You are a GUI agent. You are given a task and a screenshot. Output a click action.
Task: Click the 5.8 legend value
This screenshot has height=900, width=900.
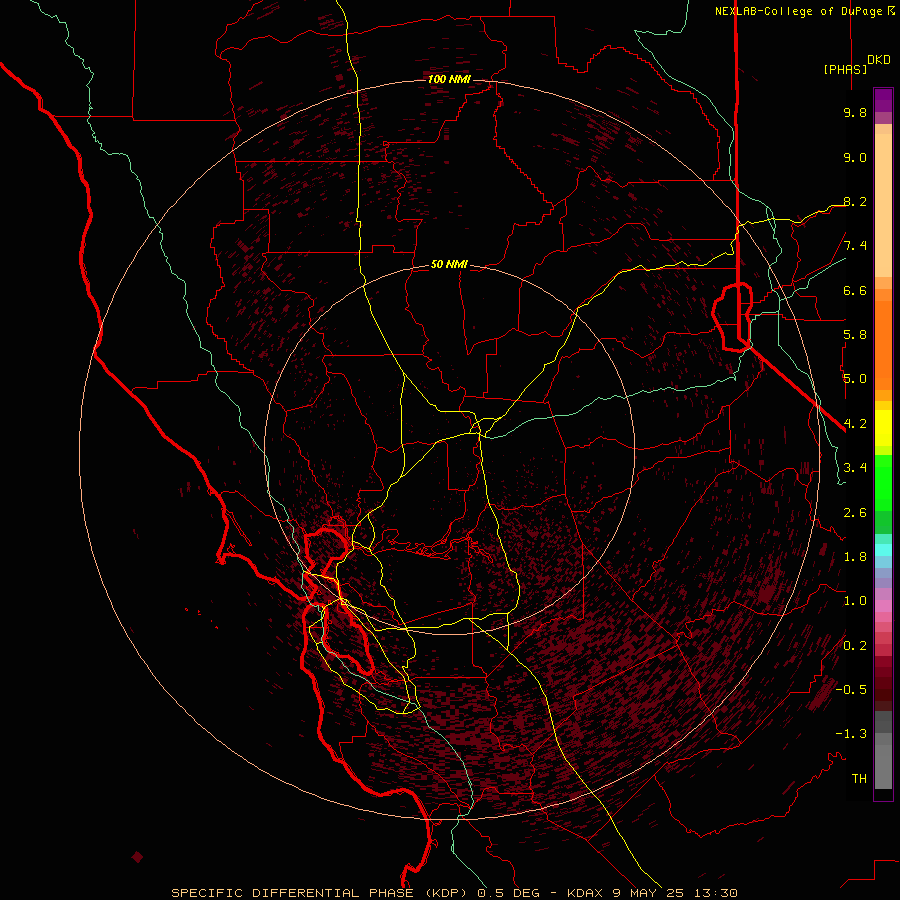855,335
